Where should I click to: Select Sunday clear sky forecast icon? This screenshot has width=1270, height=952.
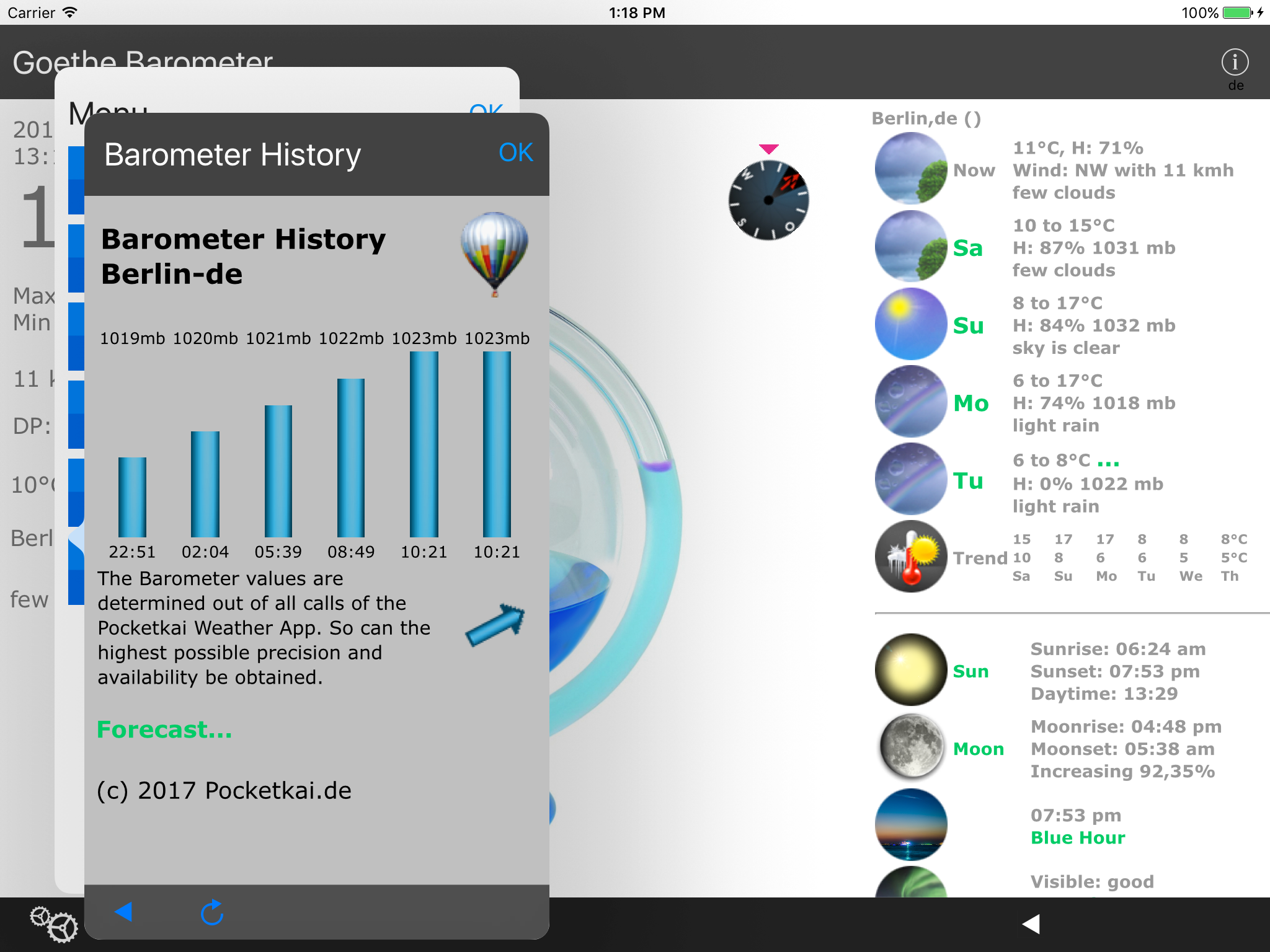910,324
